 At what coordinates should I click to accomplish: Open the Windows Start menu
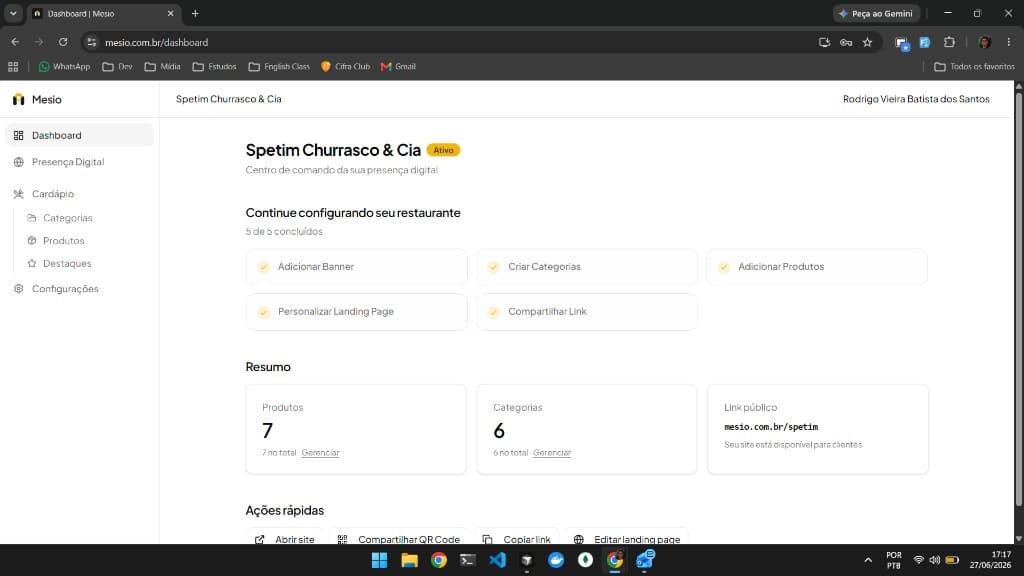pos(379,560)
